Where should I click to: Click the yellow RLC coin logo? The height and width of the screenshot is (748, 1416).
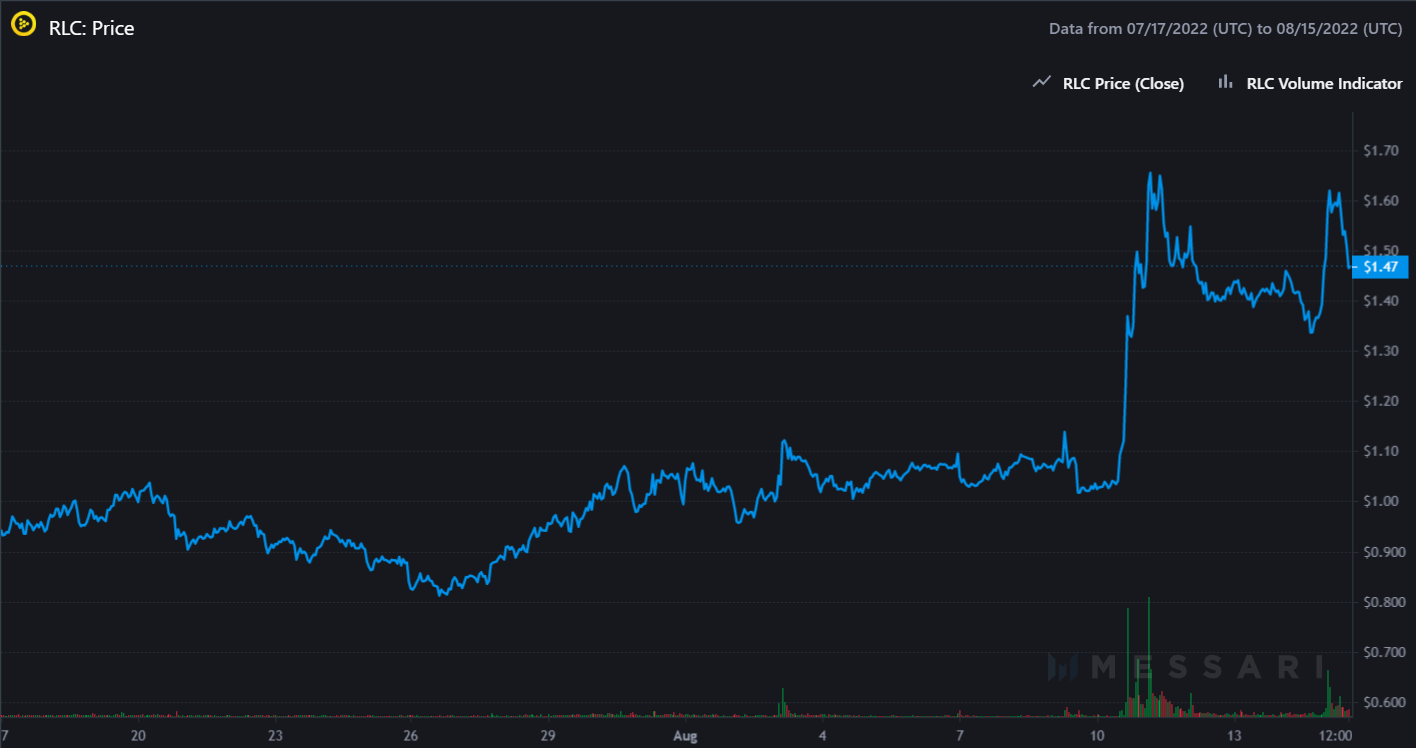click(x=22, y=28)
